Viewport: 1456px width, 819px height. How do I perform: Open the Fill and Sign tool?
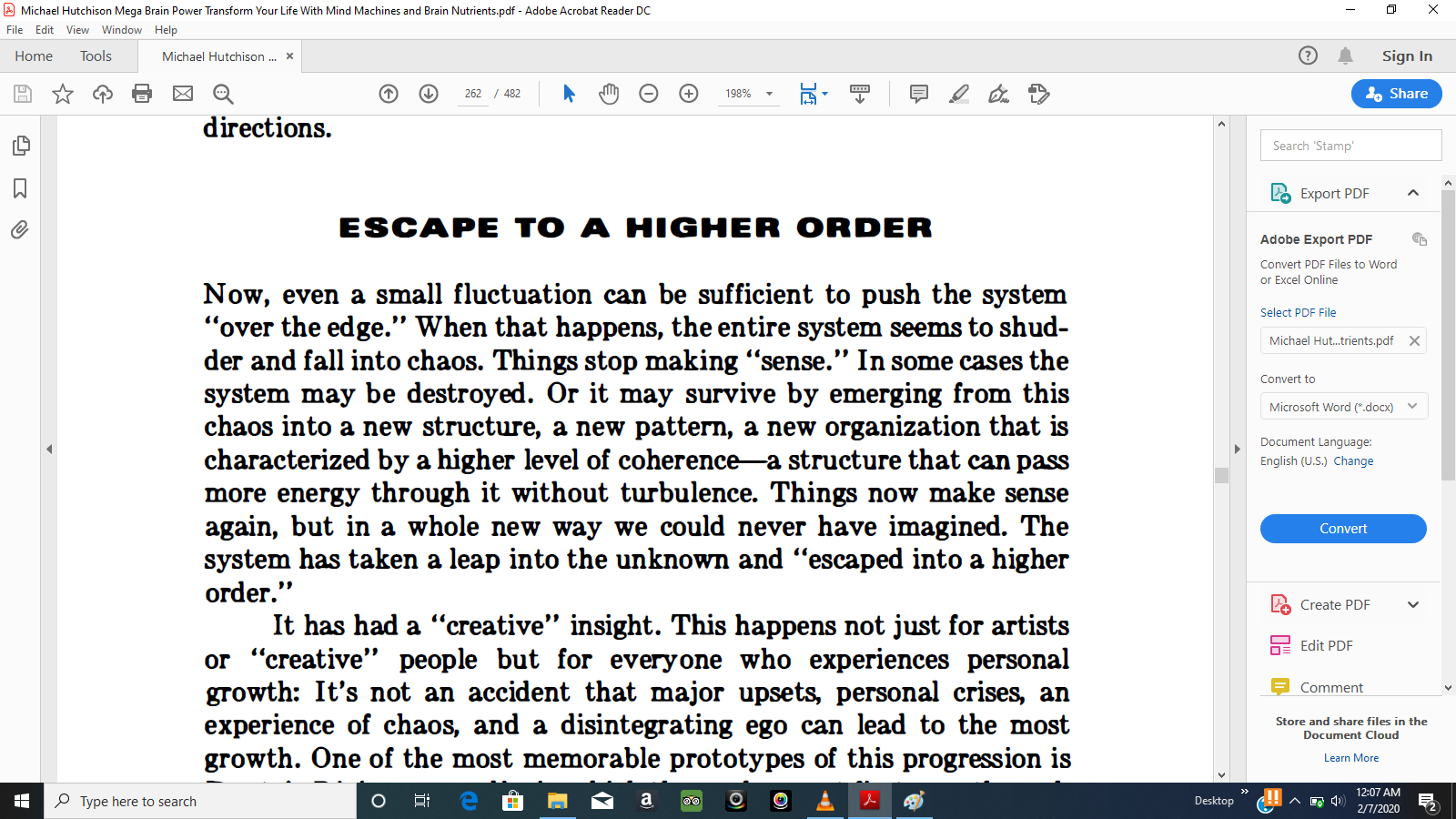pyautogui.click(x=999, y=94)
